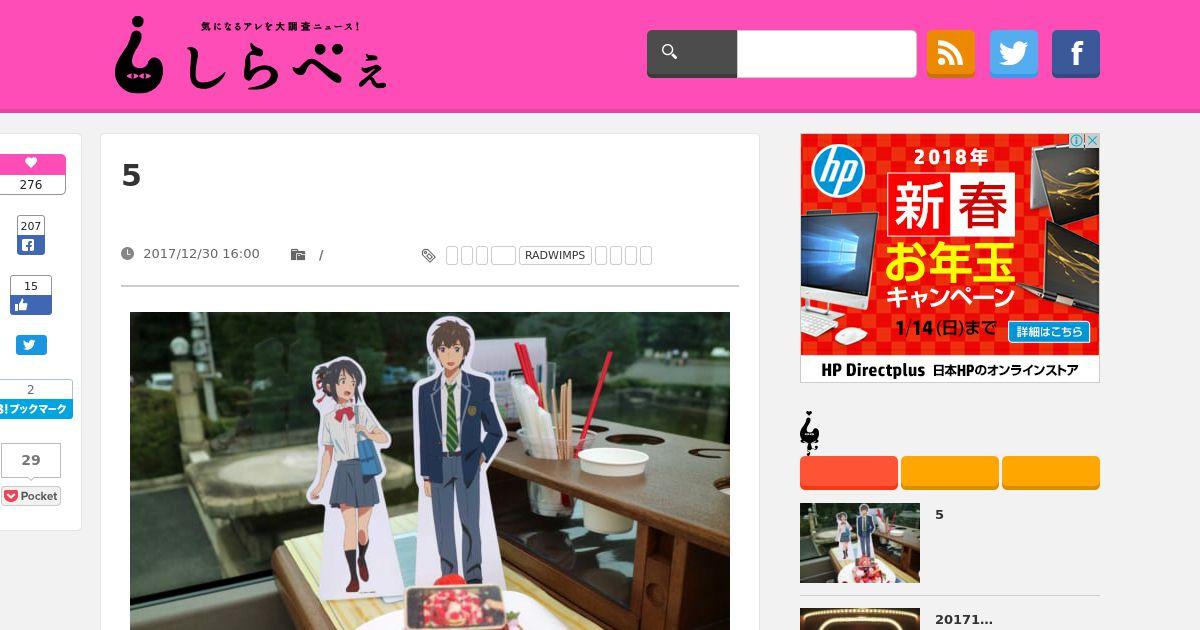Screen dimensions: 1200x630
Task: Click the publish date 2017/12/30 16:00
Action: (x=201, y=254)
